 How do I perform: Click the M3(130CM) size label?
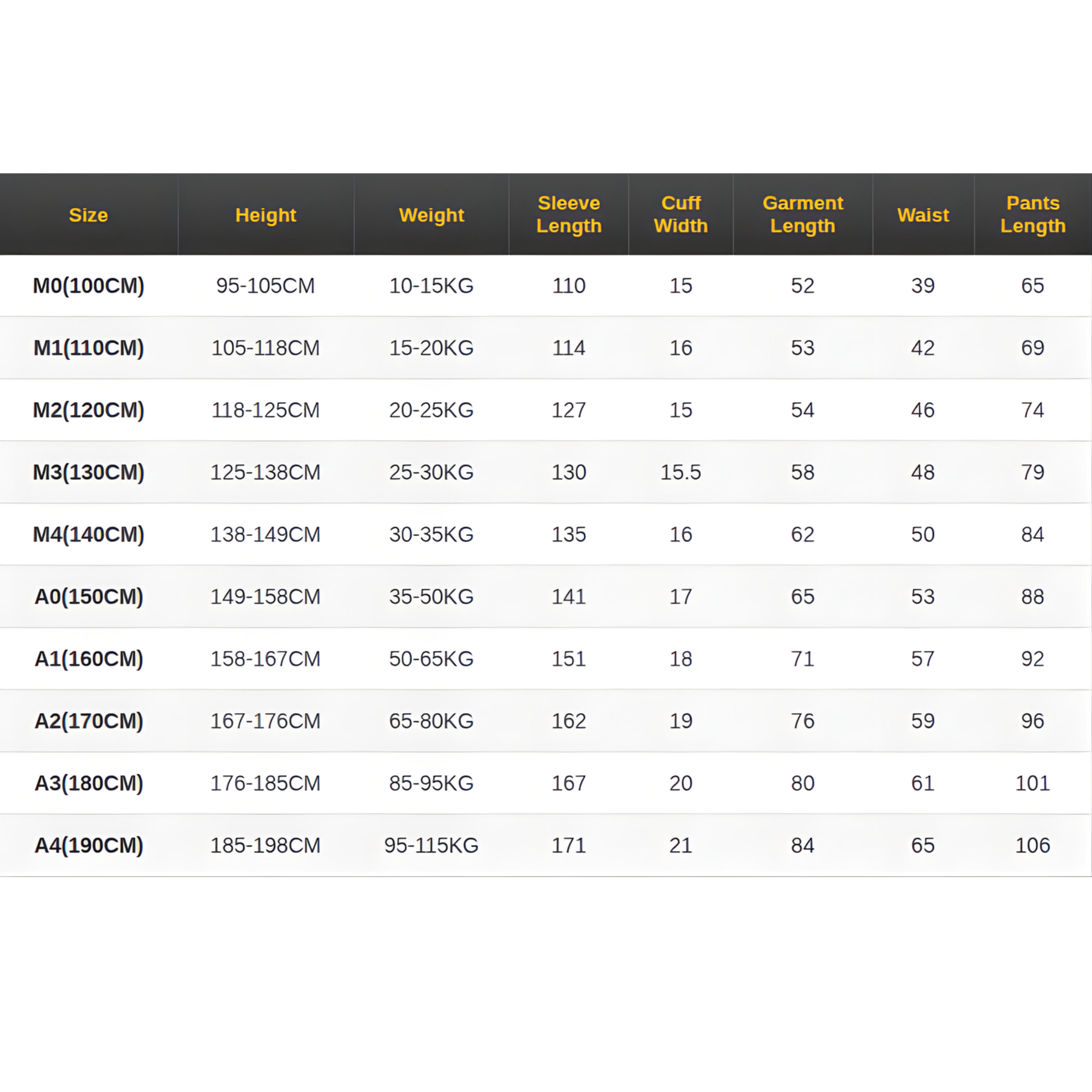click(89, 472)
